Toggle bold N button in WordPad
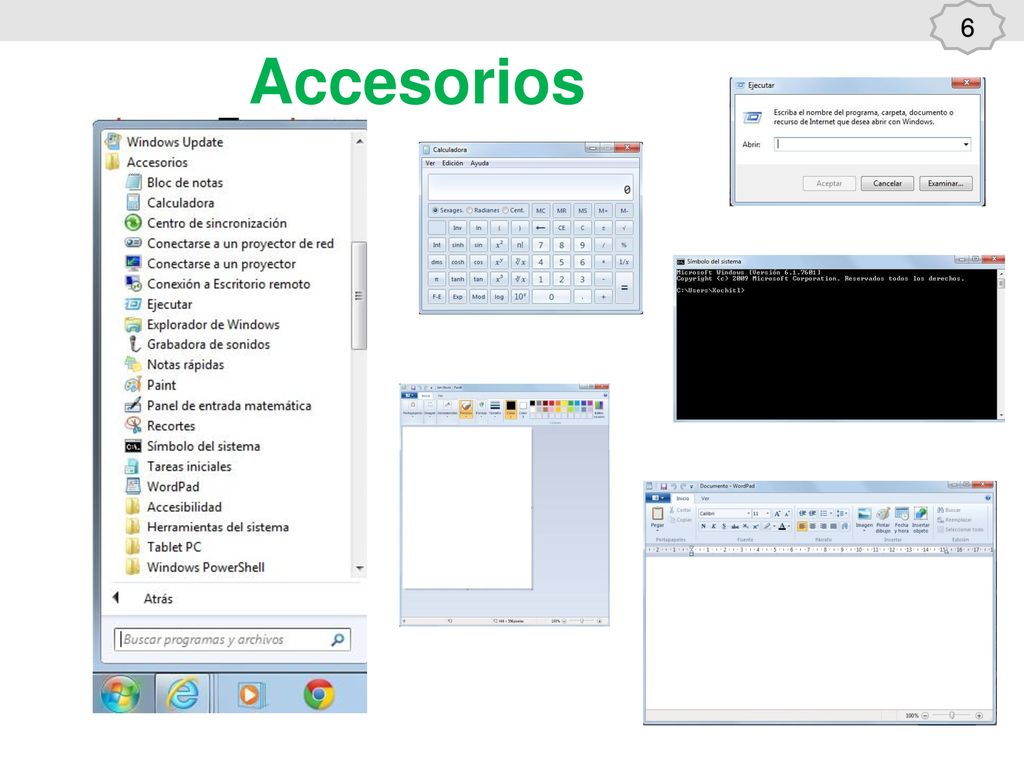The image size is (1024, 768). (703, 526)
